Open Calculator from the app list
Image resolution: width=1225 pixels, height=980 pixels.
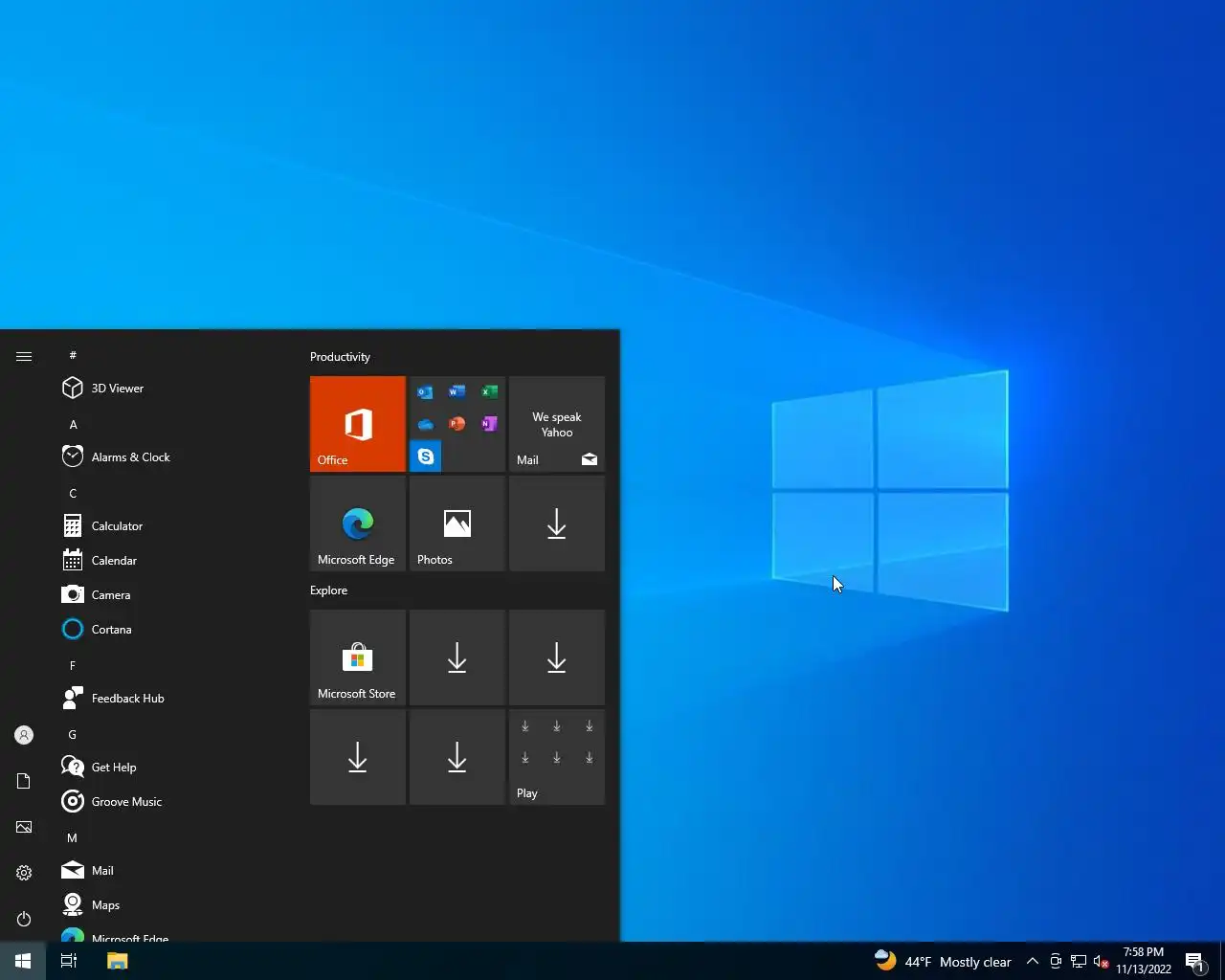(x=170, y=526)
